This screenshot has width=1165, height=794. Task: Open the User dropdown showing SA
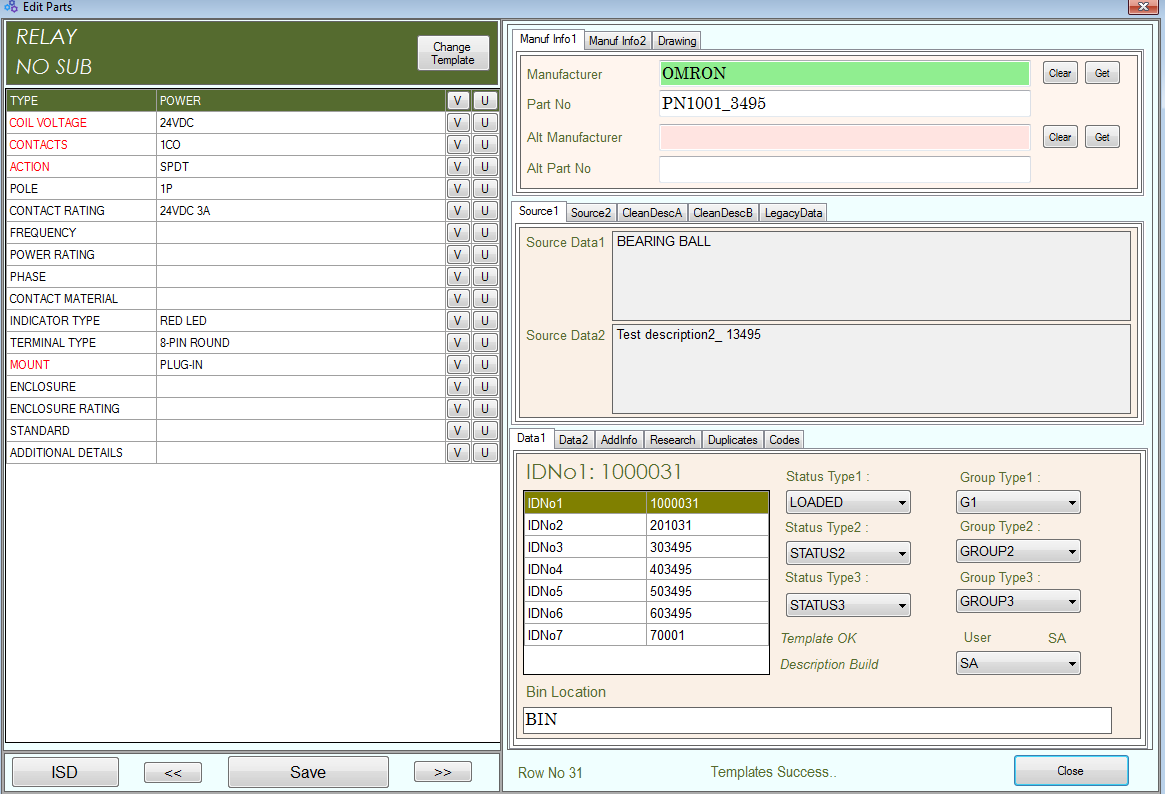click(x=1018, y=663)
